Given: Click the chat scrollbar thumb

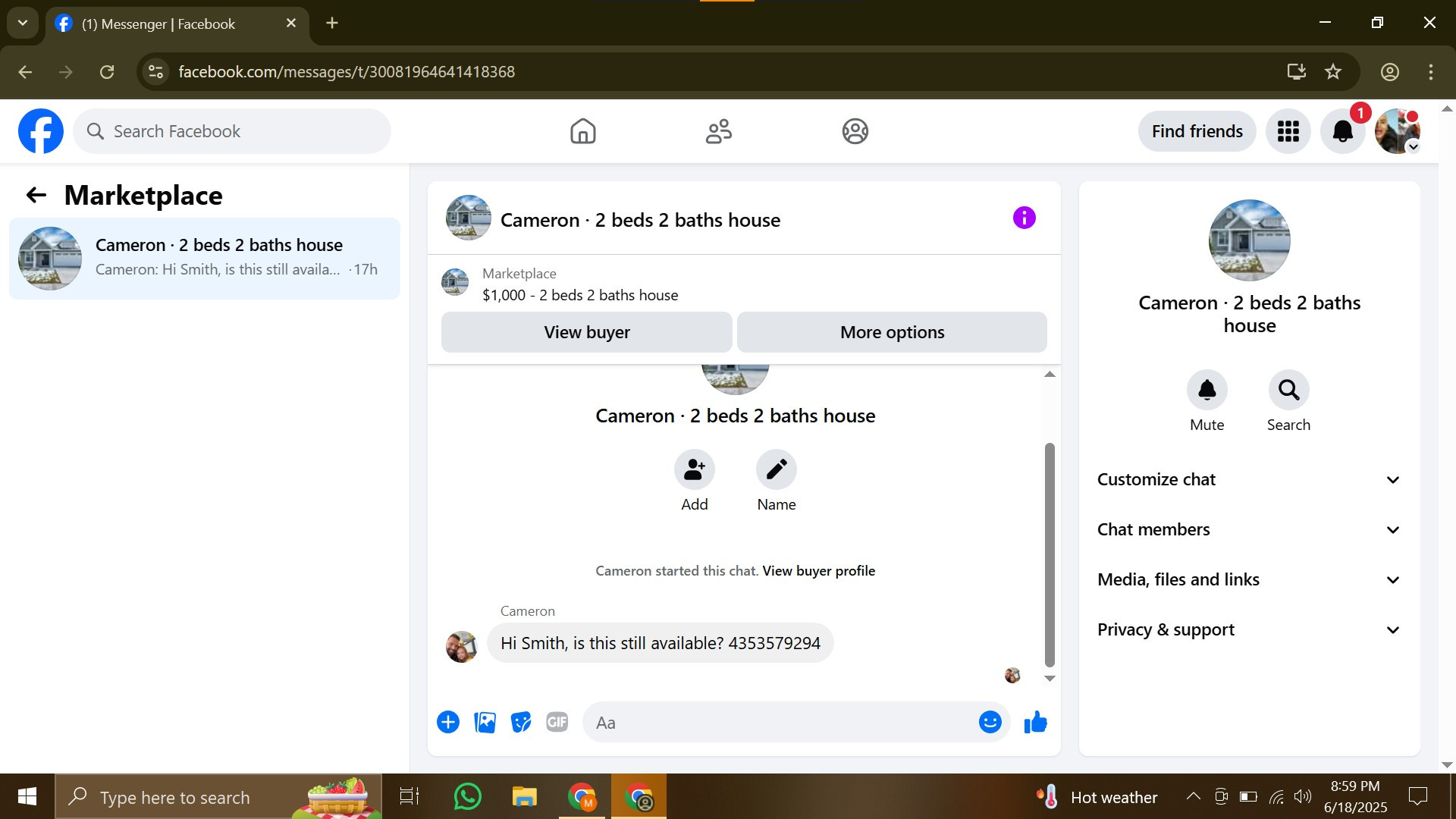Looking at the screenshot, I should click(1050, 554).
